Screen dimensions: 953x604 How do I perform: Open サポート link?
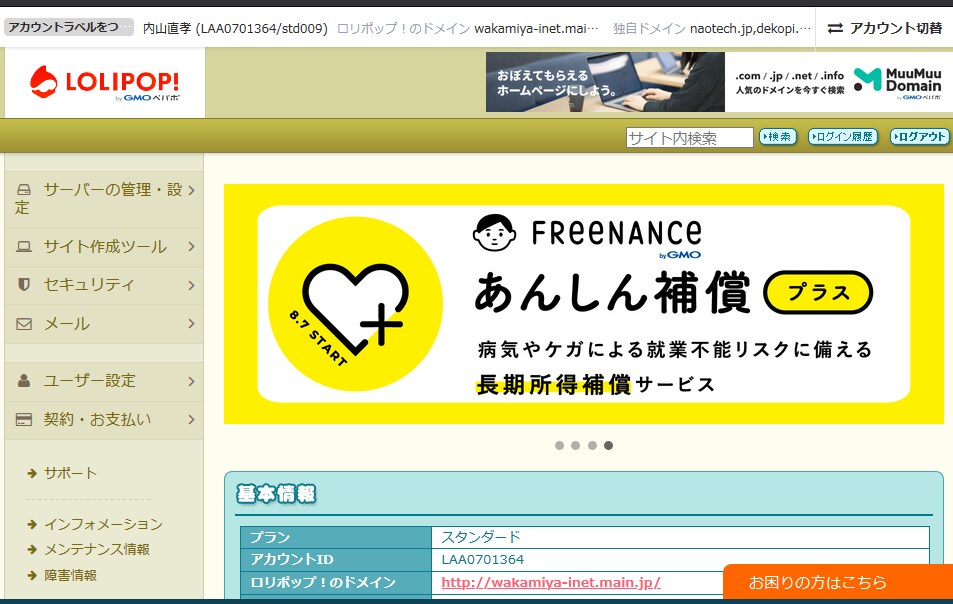coord(71,473)
